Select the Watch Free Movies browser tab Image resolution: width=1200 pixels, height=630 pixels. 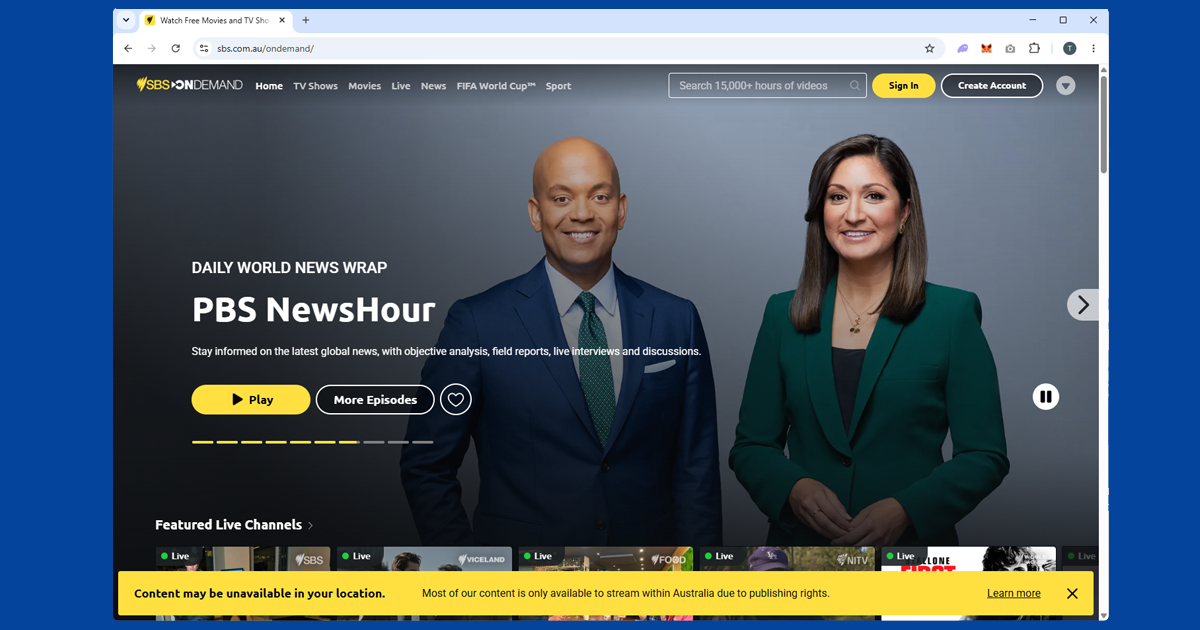pos(214,20)
